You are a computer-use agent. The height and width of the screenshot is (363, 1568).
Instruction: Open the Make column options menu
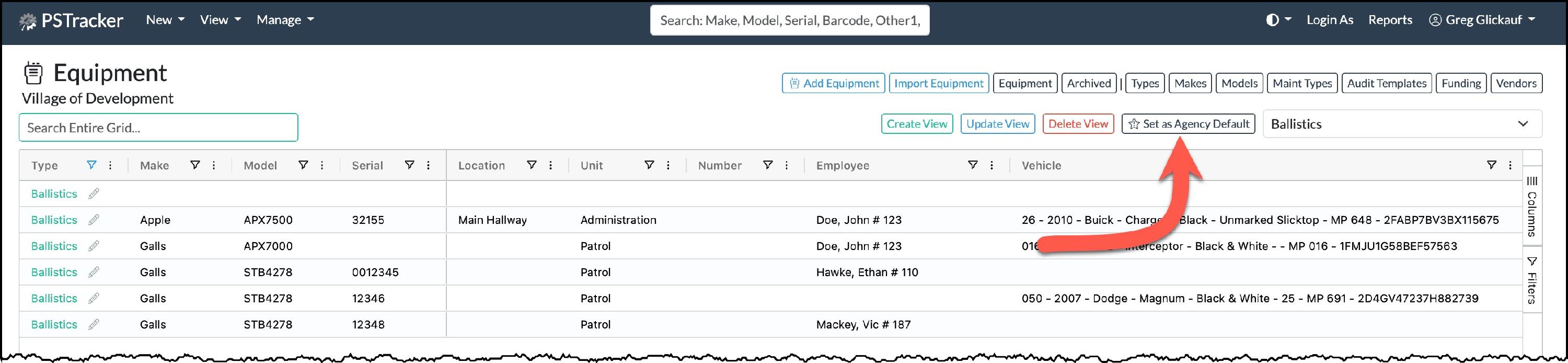pos(214,165)
